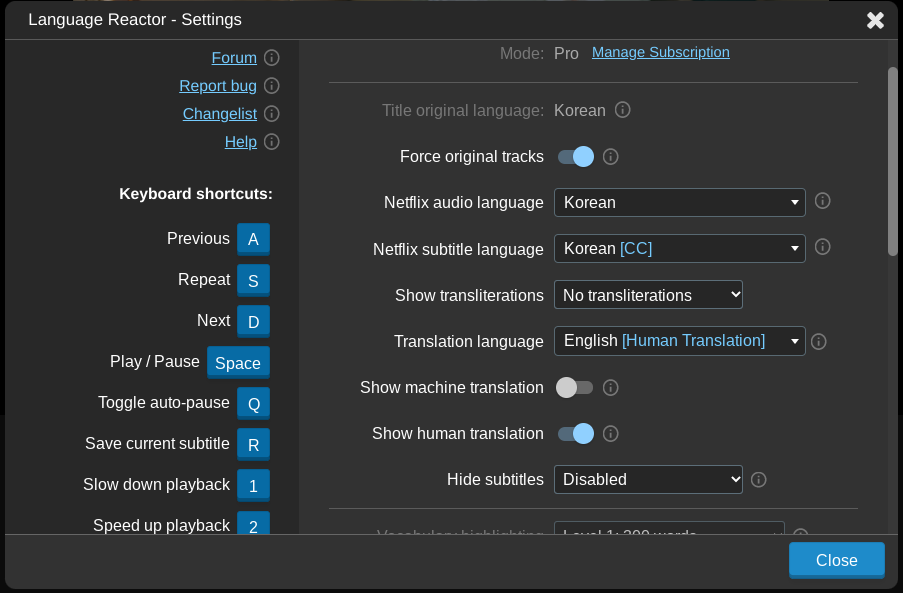Screen dimensions: 903x593
Task: Click the blue Close button
Action: click(x=837, y=560)
